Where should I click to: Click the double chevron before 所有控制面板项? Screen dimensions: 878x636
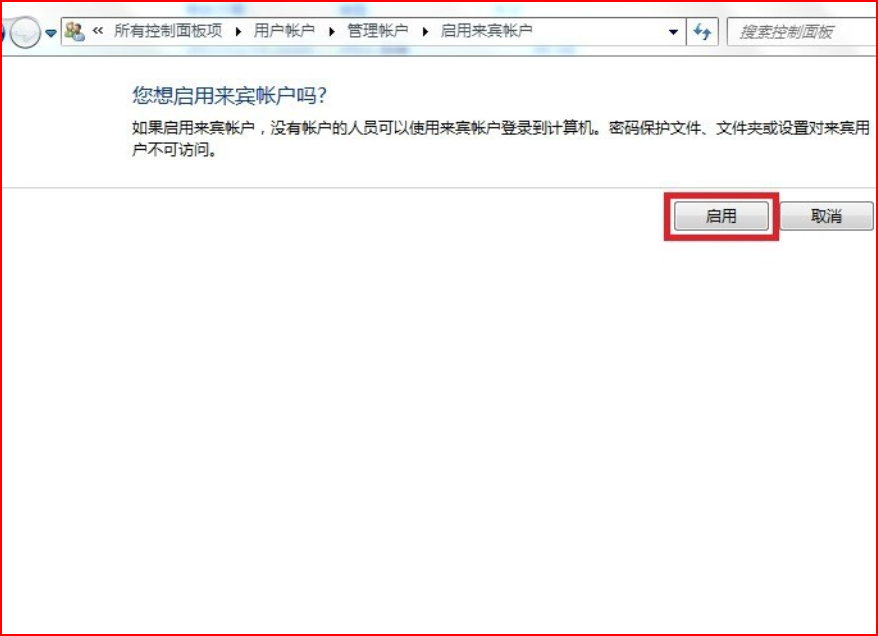point(98,31)
